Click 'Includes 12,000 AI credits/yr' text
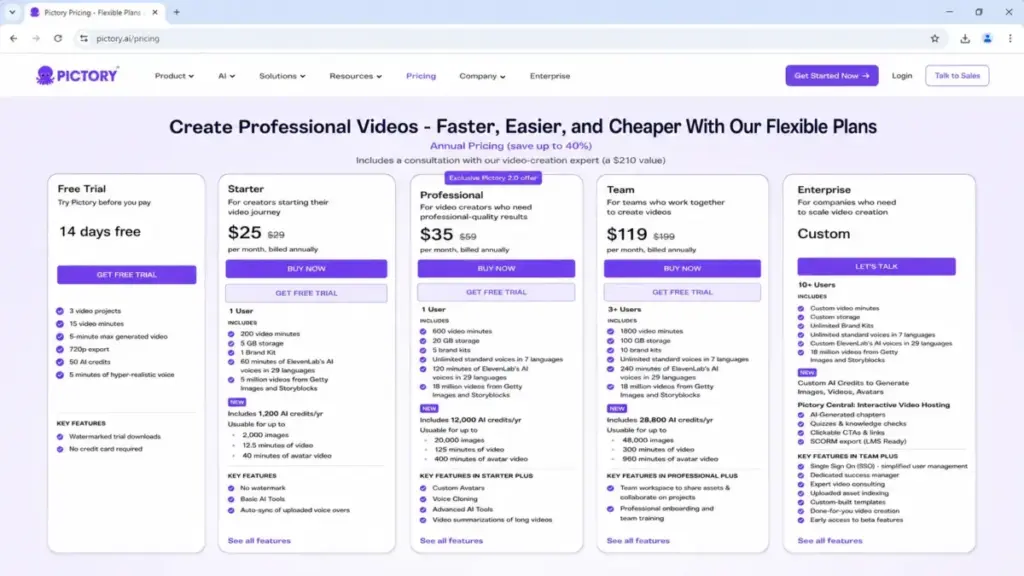Image resolution: width=1024 pixels, height=576 pixels. (x=470, y=420)
